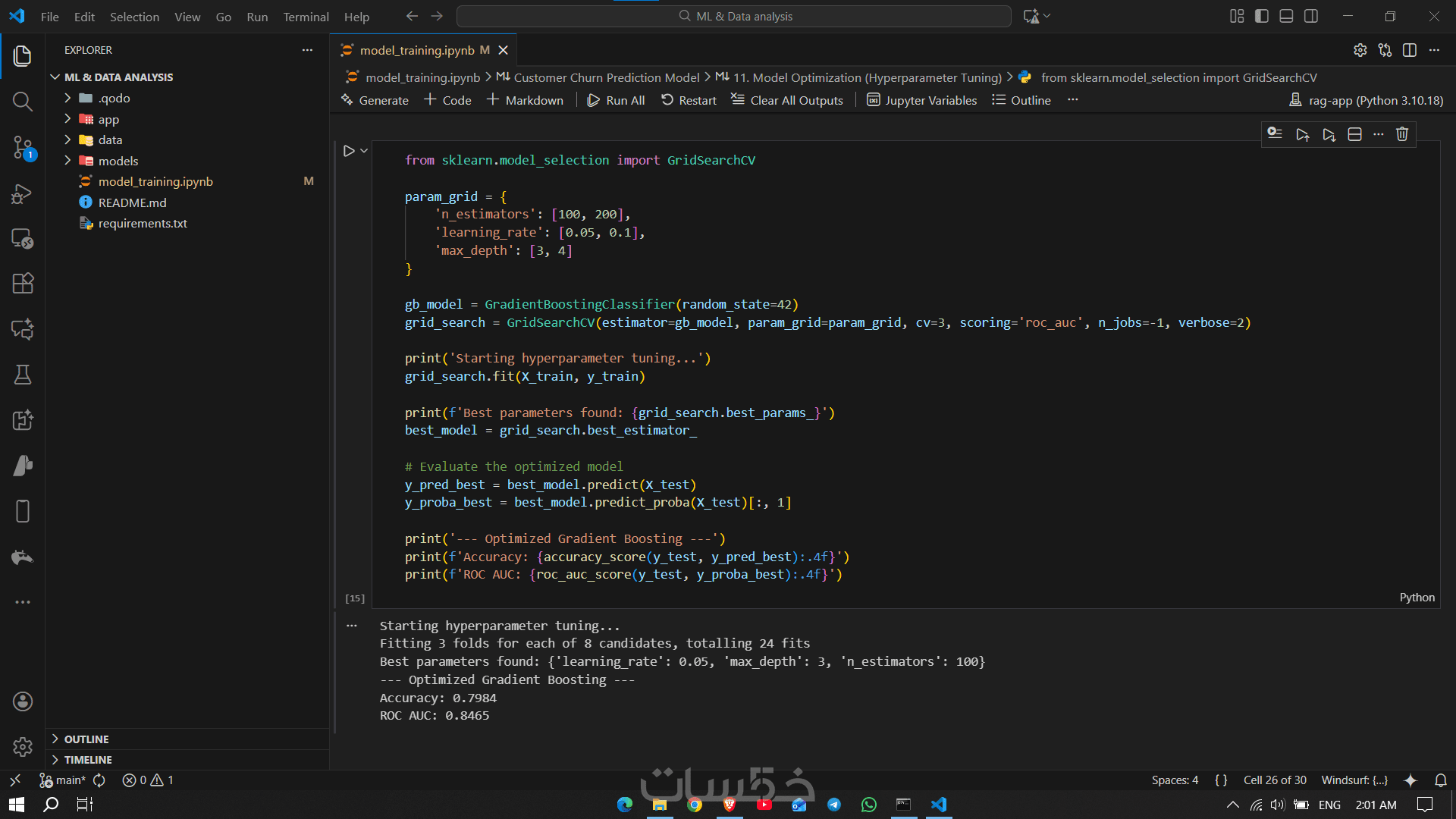This screenshot has width=1456, height=819.
Task: Open the Source Control view
Action: (23, 147)
